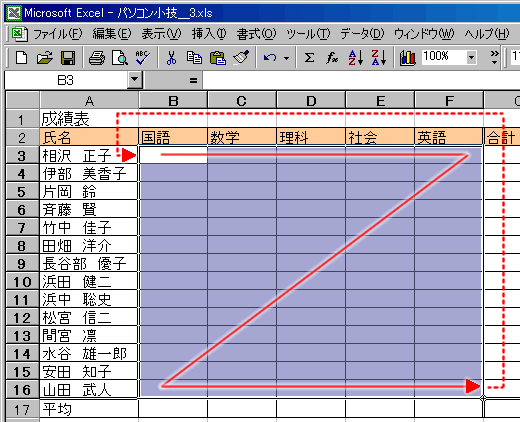Open the 100% zoom dropdown

pos(471,57)
